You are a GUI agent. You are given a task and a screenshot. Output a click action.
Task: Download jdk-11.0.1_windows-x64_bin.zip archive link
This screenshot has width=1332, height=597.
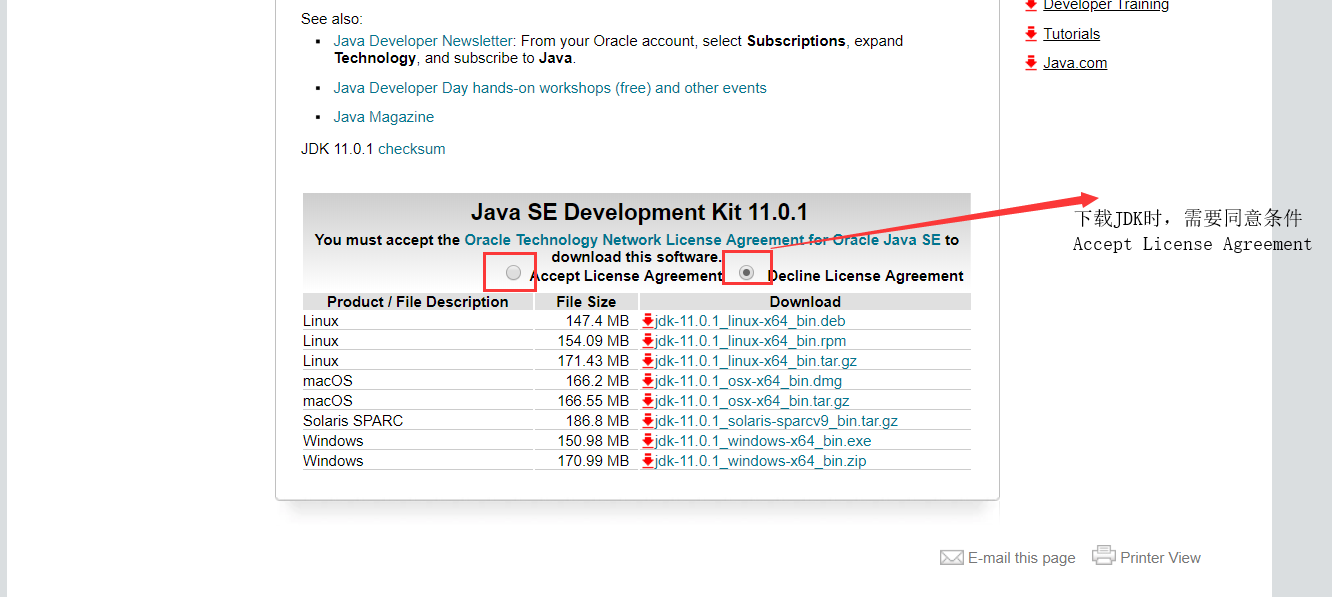tap(760, 461)
